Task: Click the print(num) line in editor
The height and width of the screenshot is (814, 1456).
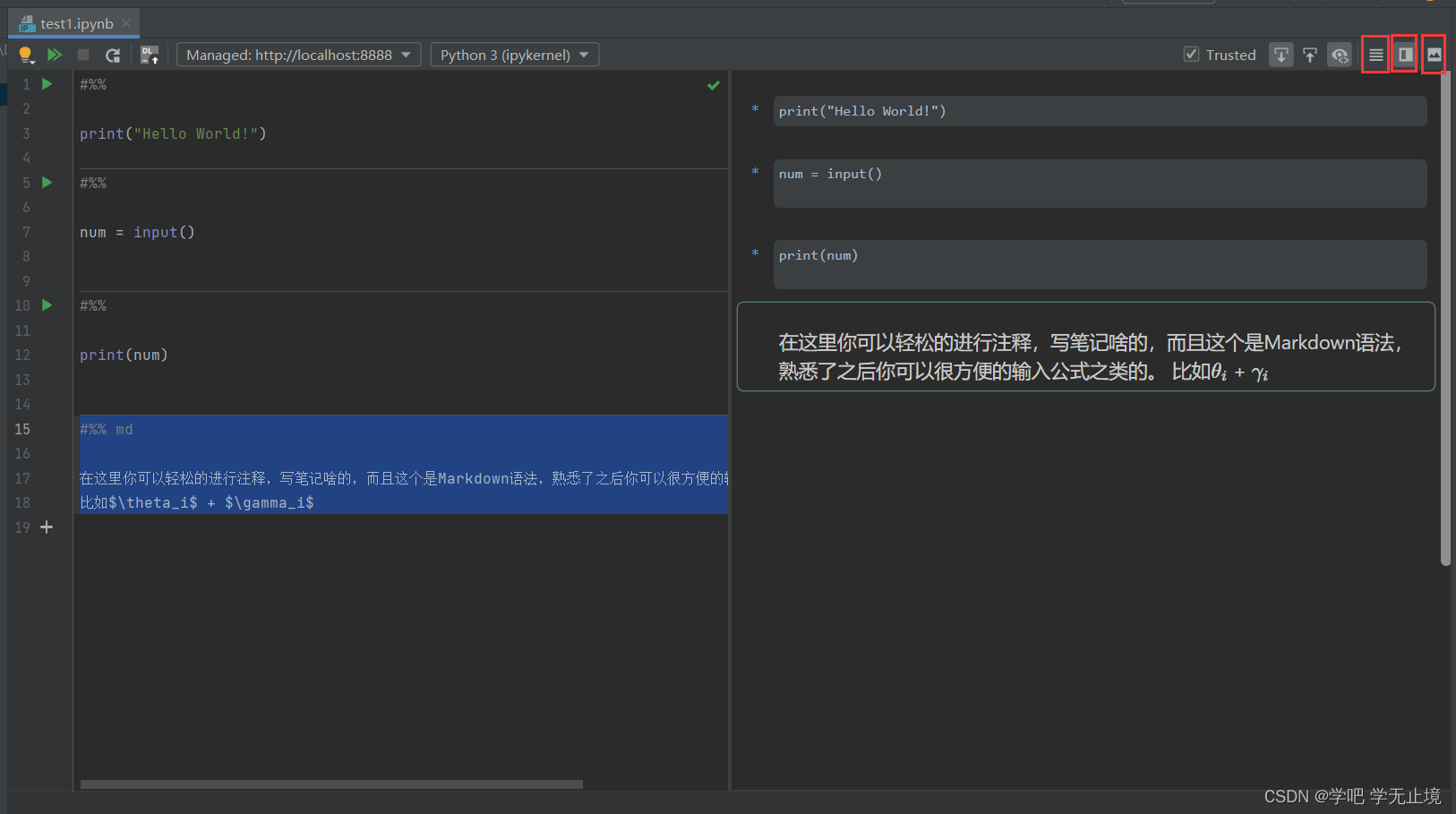Action: click(x=124, y=355)
